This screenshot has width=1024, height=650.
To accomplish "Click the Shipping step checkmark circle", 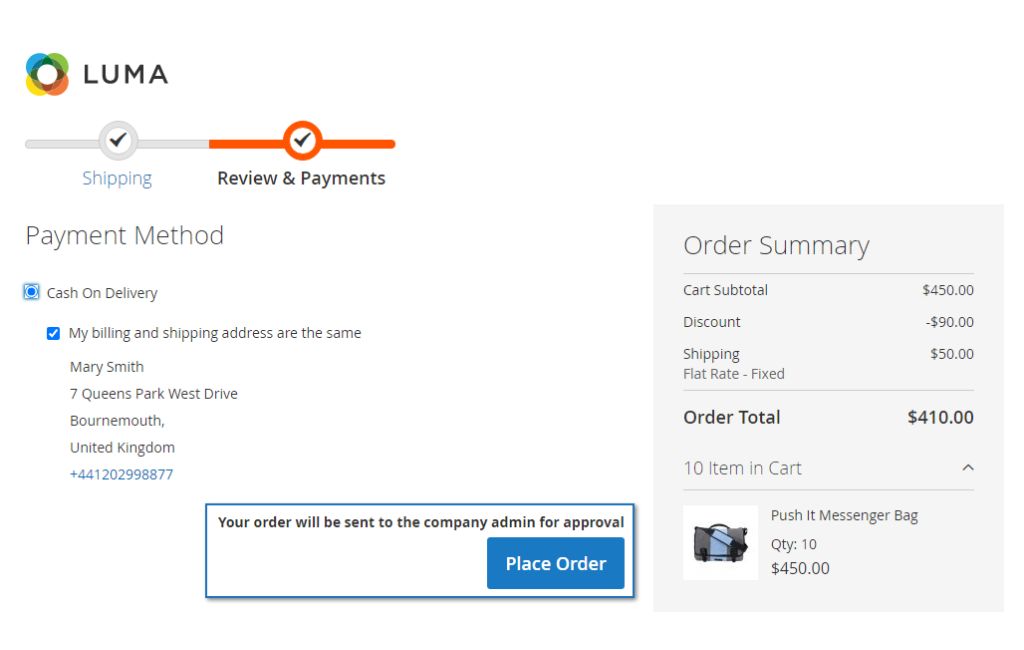I will (x=118, y=140).
